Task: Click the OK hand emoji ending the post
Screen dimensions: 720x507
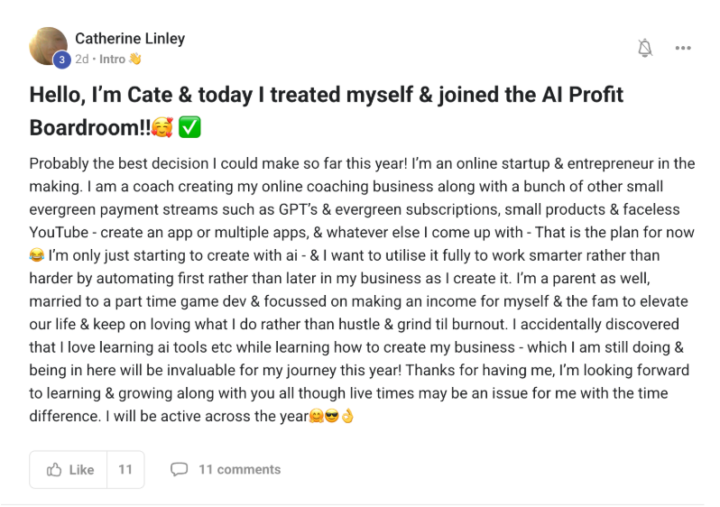Action: coord(347,416)
